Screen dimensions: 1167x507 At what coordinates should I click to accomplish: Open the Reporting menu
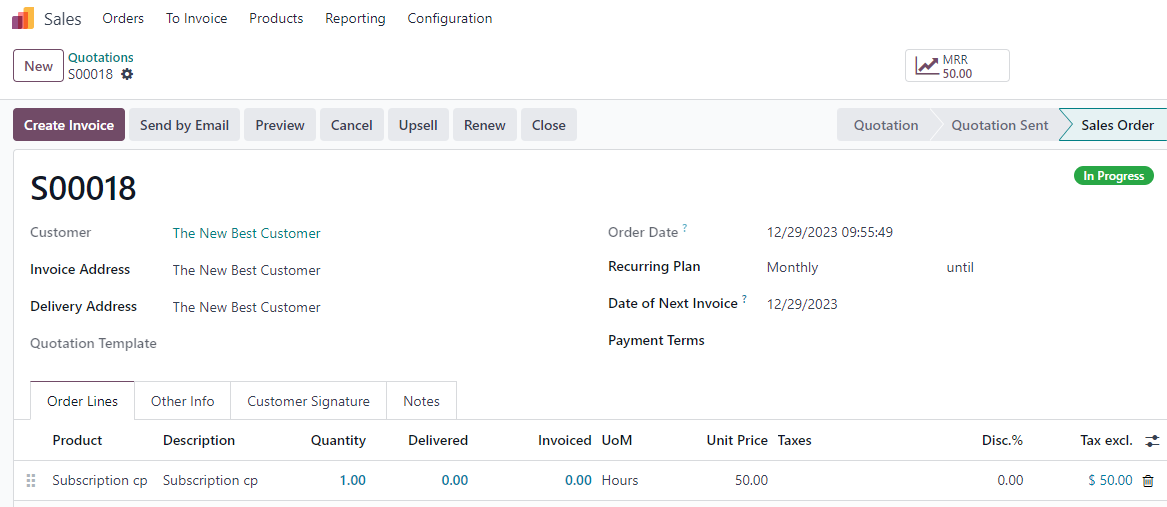pyautogui.click(x=355, y=19)
